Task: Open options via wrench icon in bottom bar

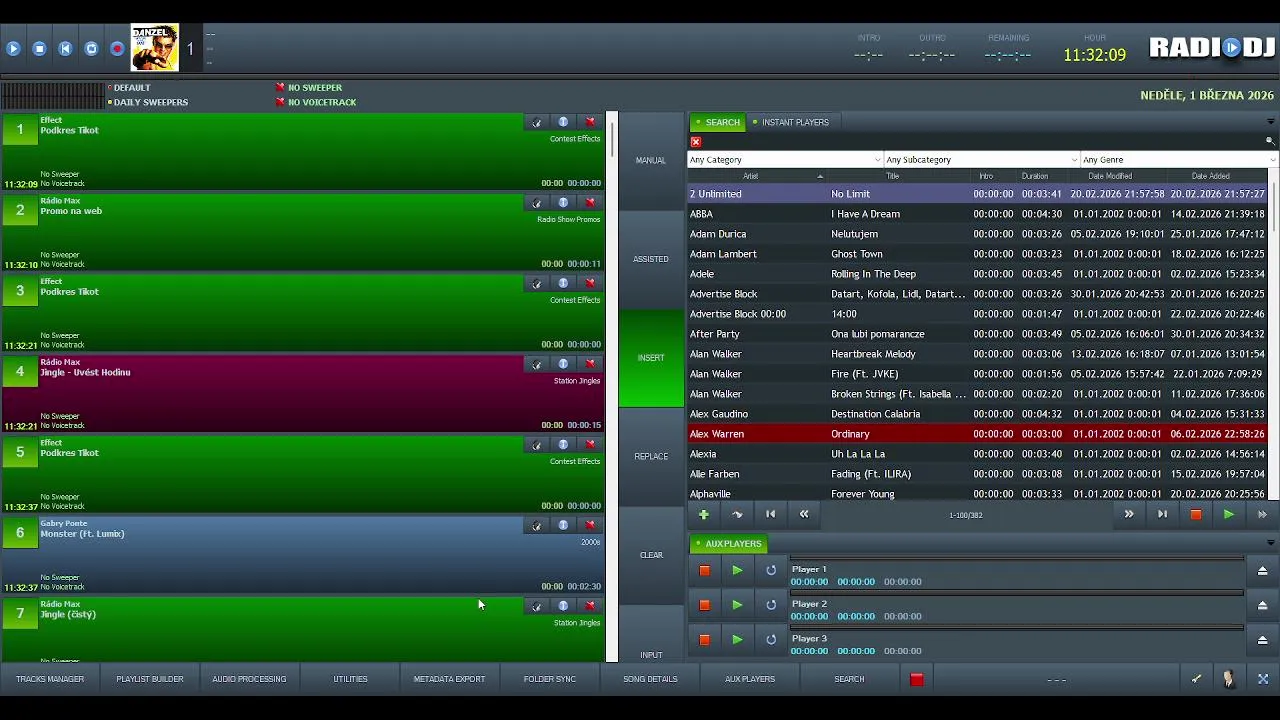Action: pos(1196,679)
